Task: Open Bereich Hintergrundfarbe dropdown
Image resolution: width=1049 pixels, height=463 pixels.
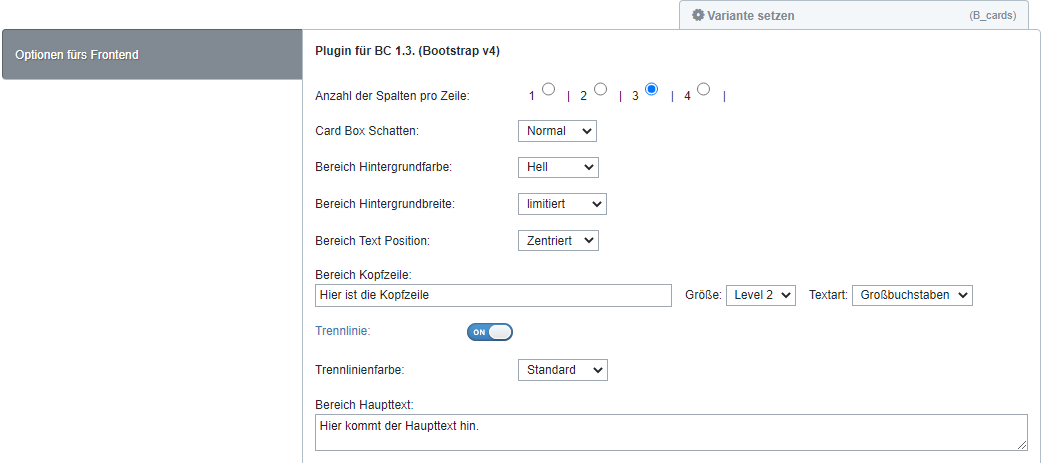Action: click(558, 167)
